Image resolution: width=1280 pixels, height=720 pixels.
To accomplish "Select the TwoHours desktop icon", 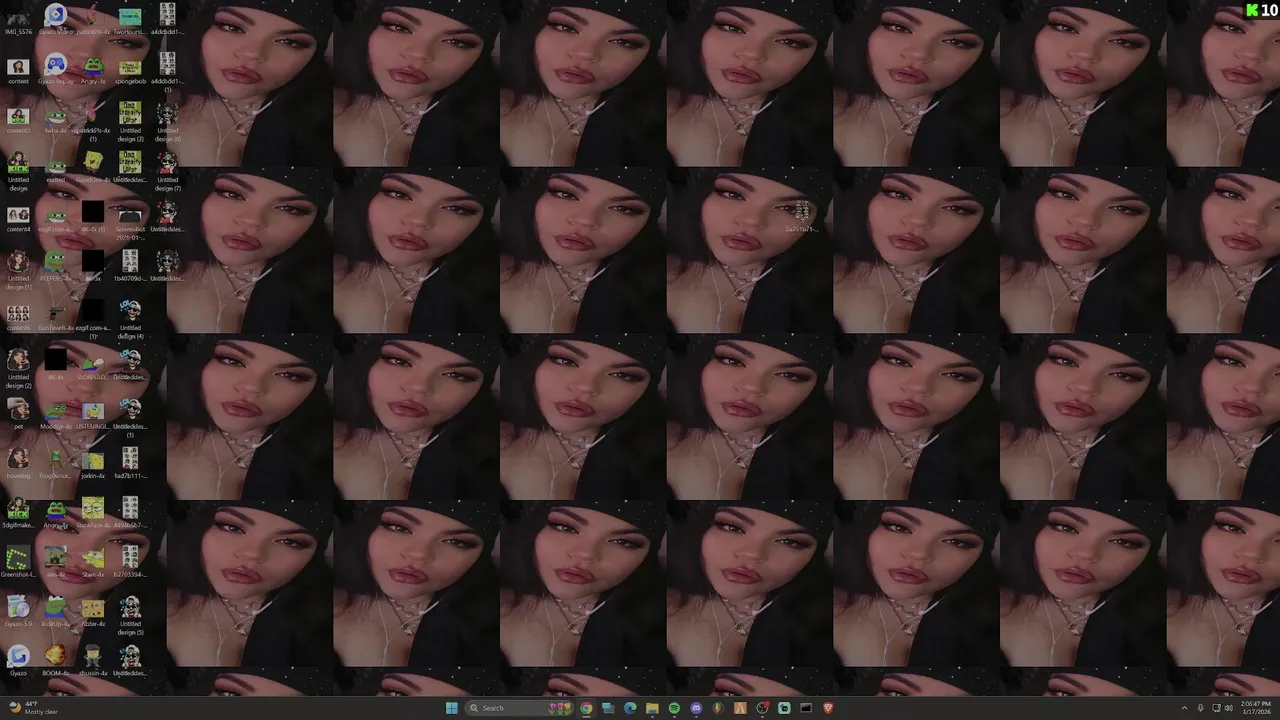I will pos(130,19).
